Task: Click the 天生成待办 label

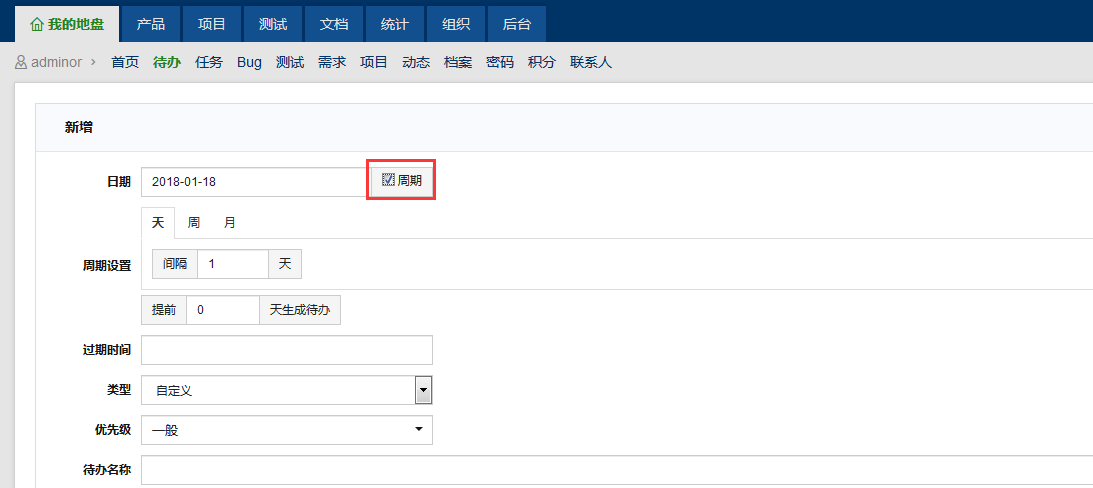Action: point(300,310)
